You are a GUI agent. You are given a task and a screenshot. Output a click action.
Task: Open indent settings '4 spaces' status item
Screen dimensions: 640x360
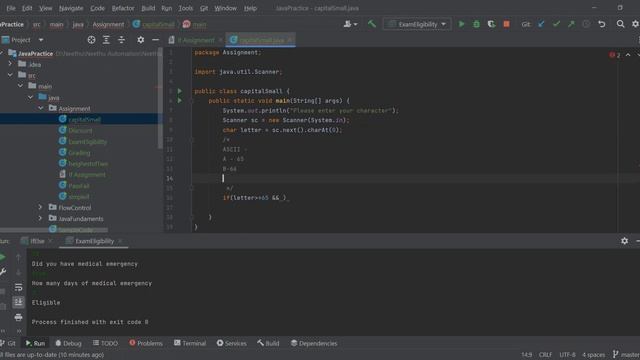pyautogui.click(x=593, y=355)
